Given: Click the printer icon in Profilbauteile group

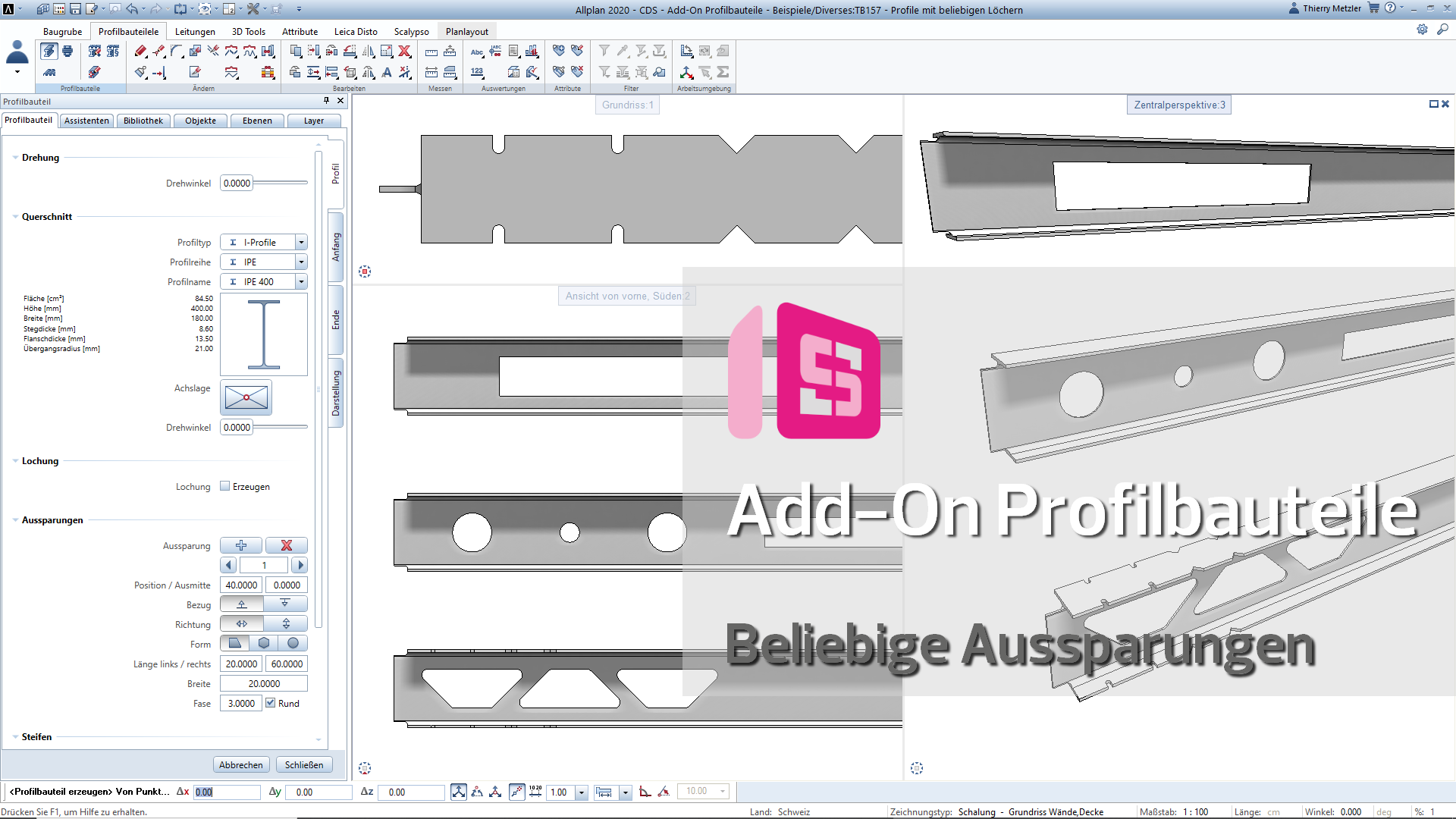Looking at the screenshot, I should click(67, 52).
